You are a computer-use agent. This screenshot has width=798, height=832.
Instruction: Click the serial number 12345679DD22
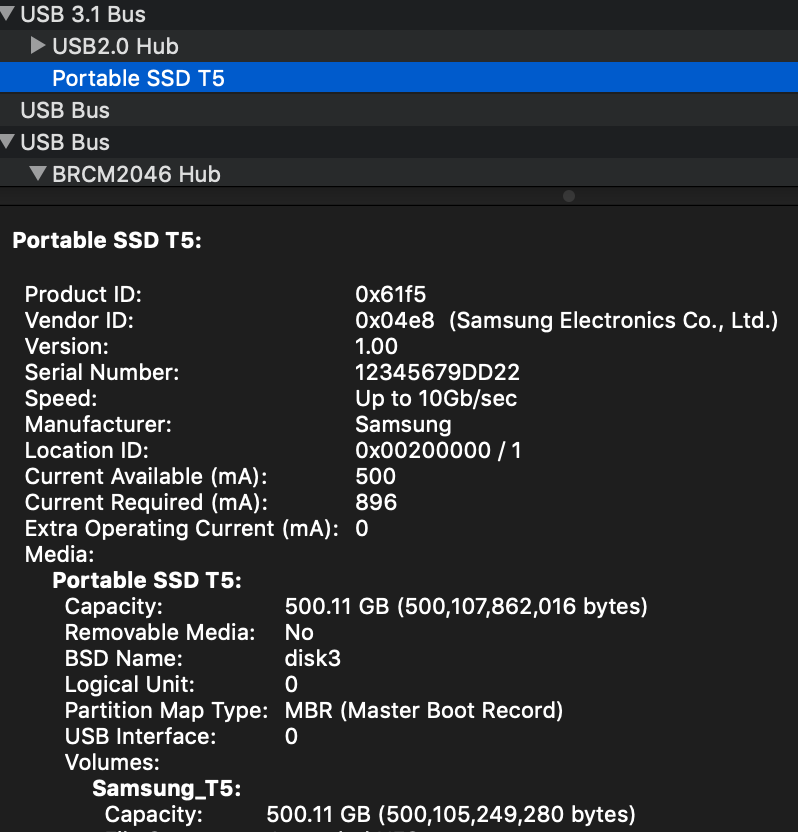point(437,373)
